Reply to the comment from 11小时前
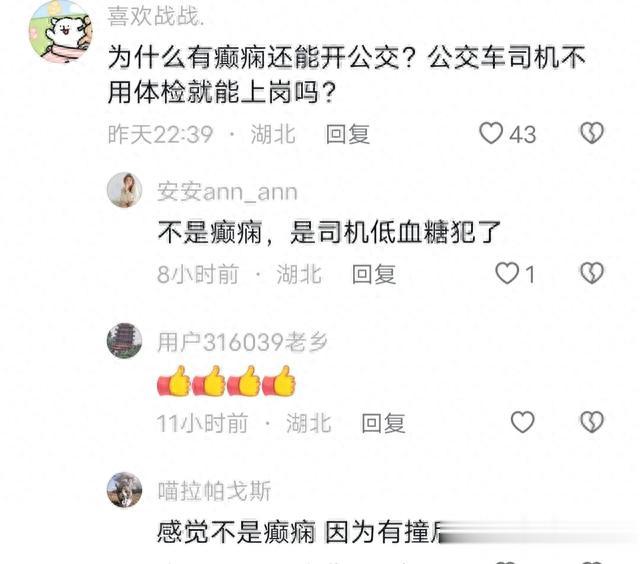This screenshot has height=564, width=640. click(x=383, y=423)
